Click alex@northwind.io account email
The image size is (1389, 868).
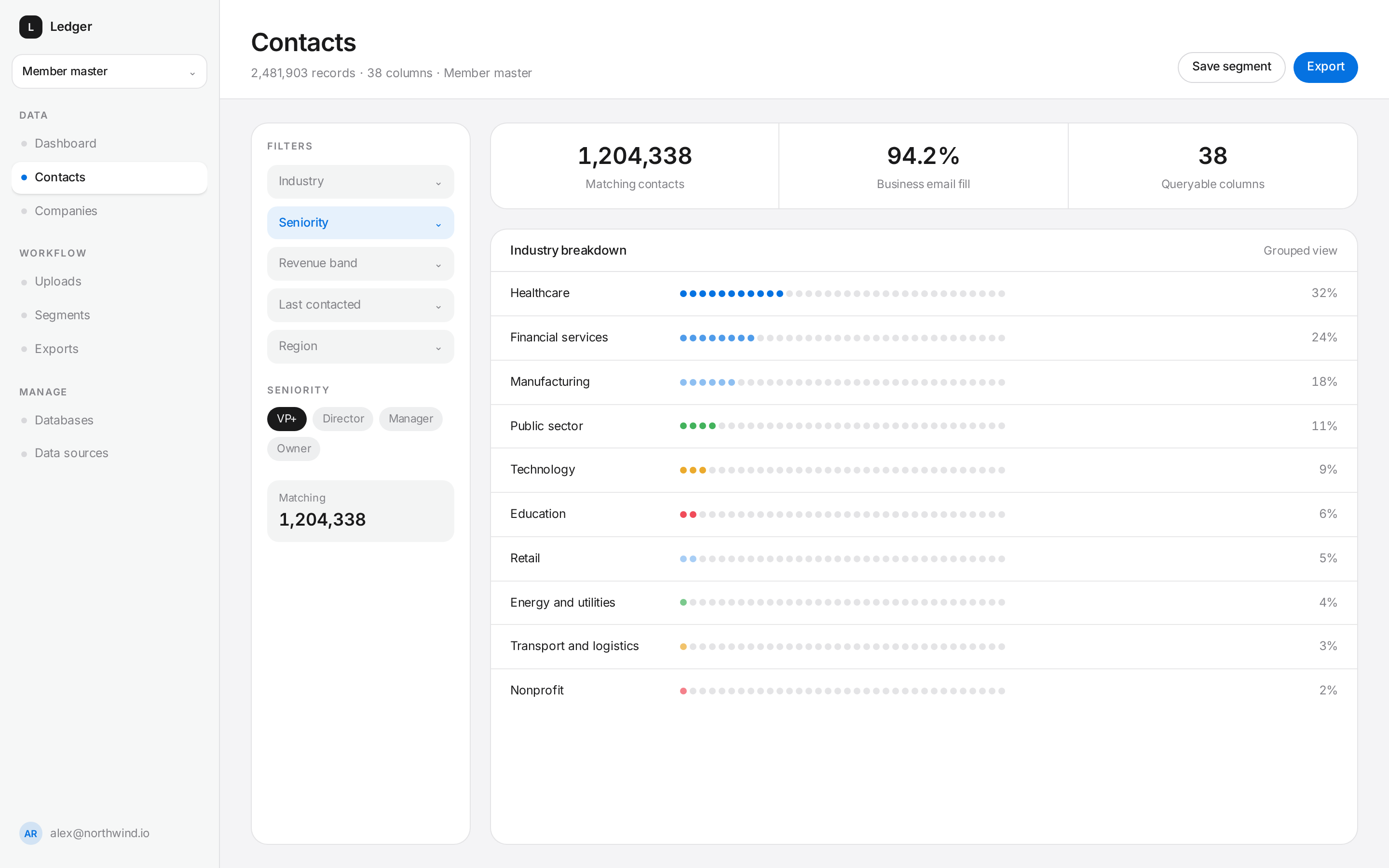[100, 833]
